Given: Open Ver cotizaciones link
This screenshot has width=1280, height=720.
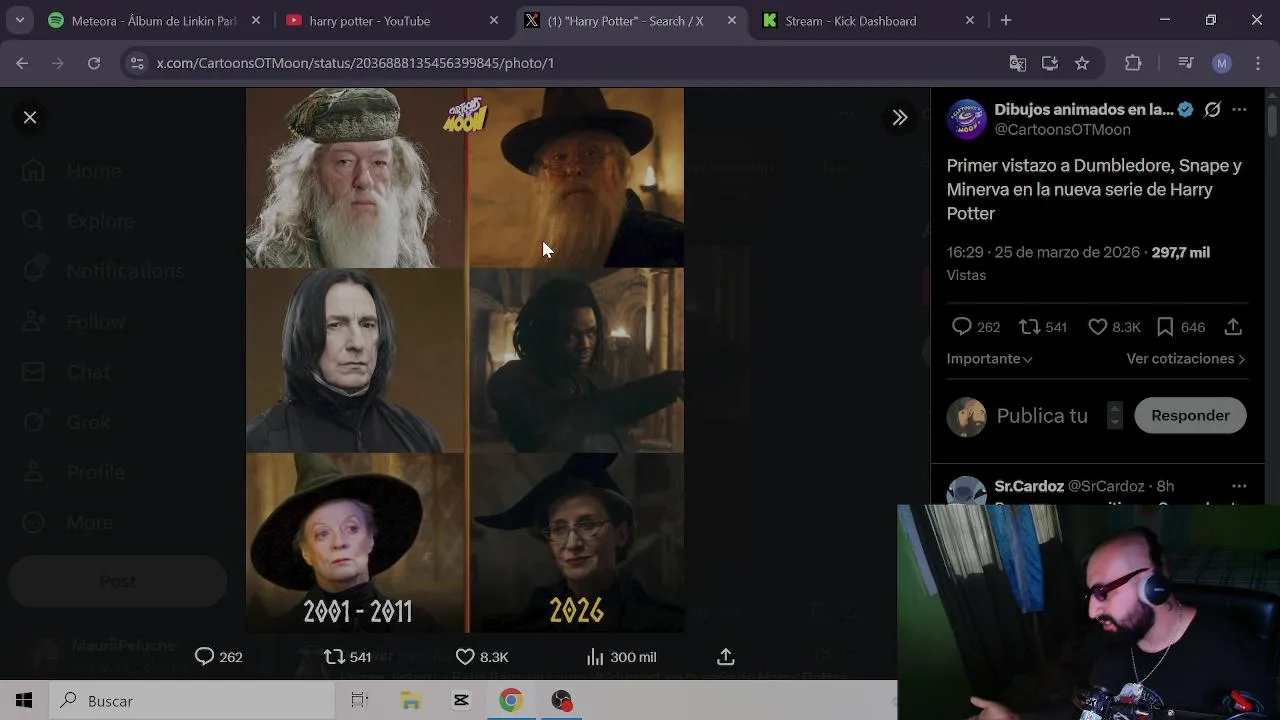Looking at the screenshot, I should click(1186, 358).
